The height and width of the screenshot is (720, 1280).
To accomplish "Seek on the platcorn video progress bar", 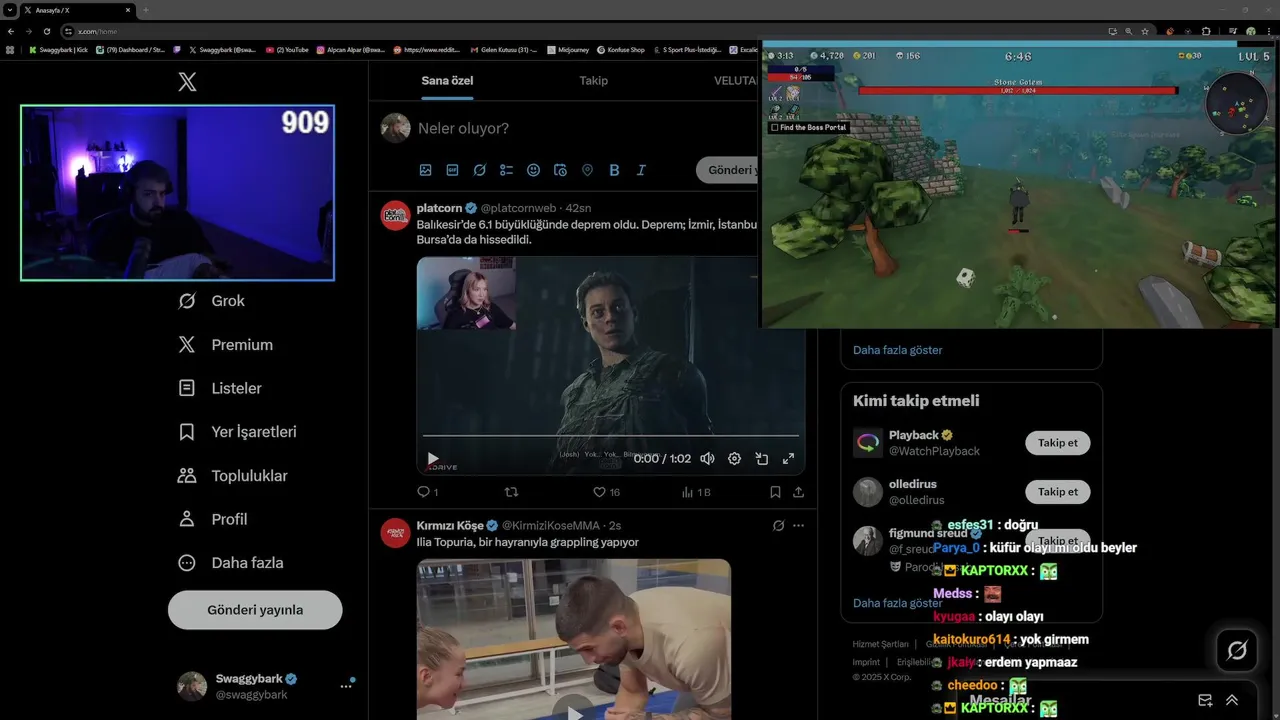I will (x=610, y=436).
